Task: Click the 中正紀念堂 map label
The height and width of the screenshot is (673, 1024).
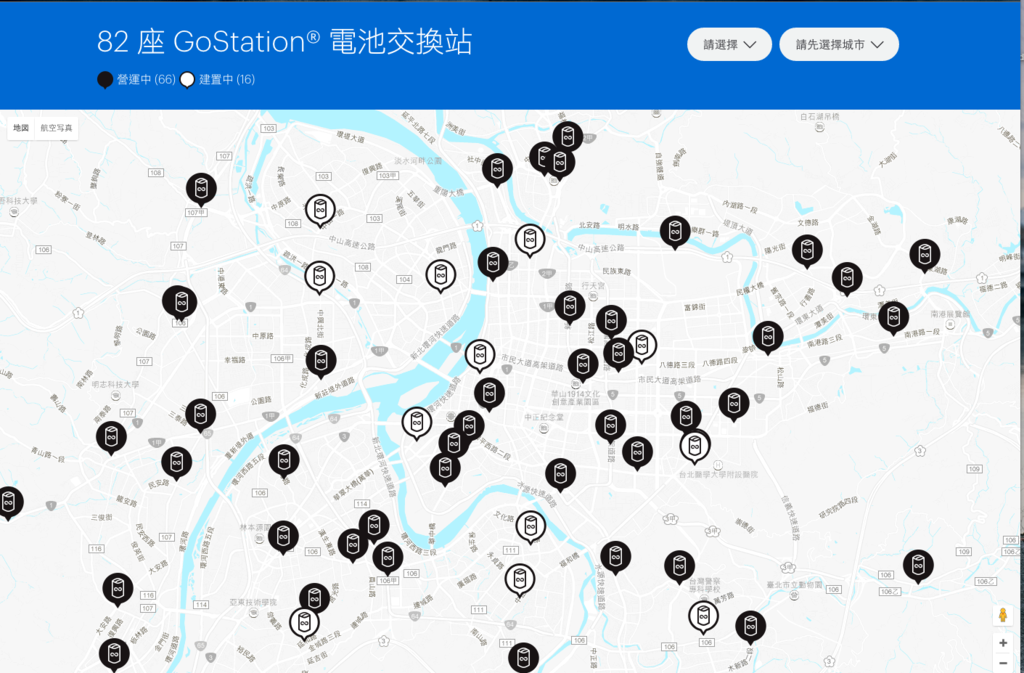Action: [543, 417]
